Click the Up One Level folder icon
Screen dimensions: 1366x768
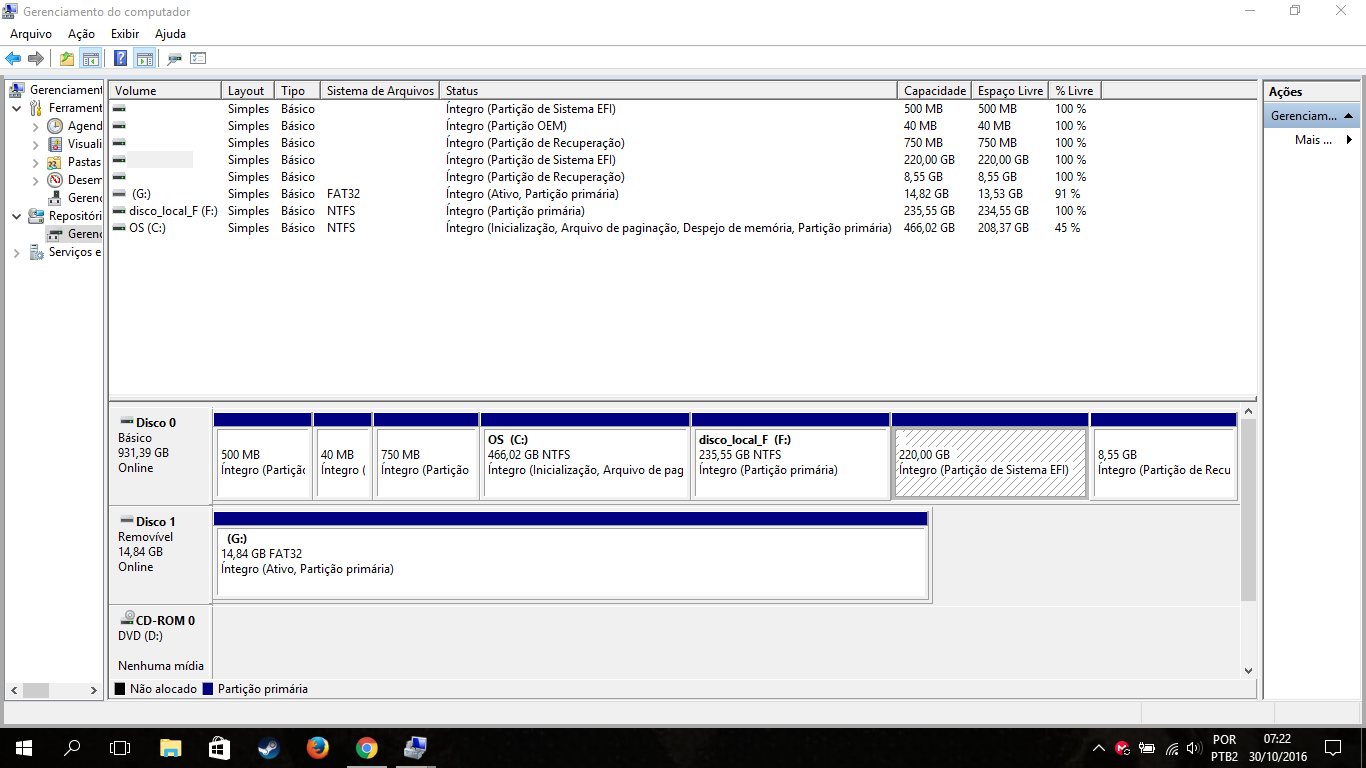(66, 58)
